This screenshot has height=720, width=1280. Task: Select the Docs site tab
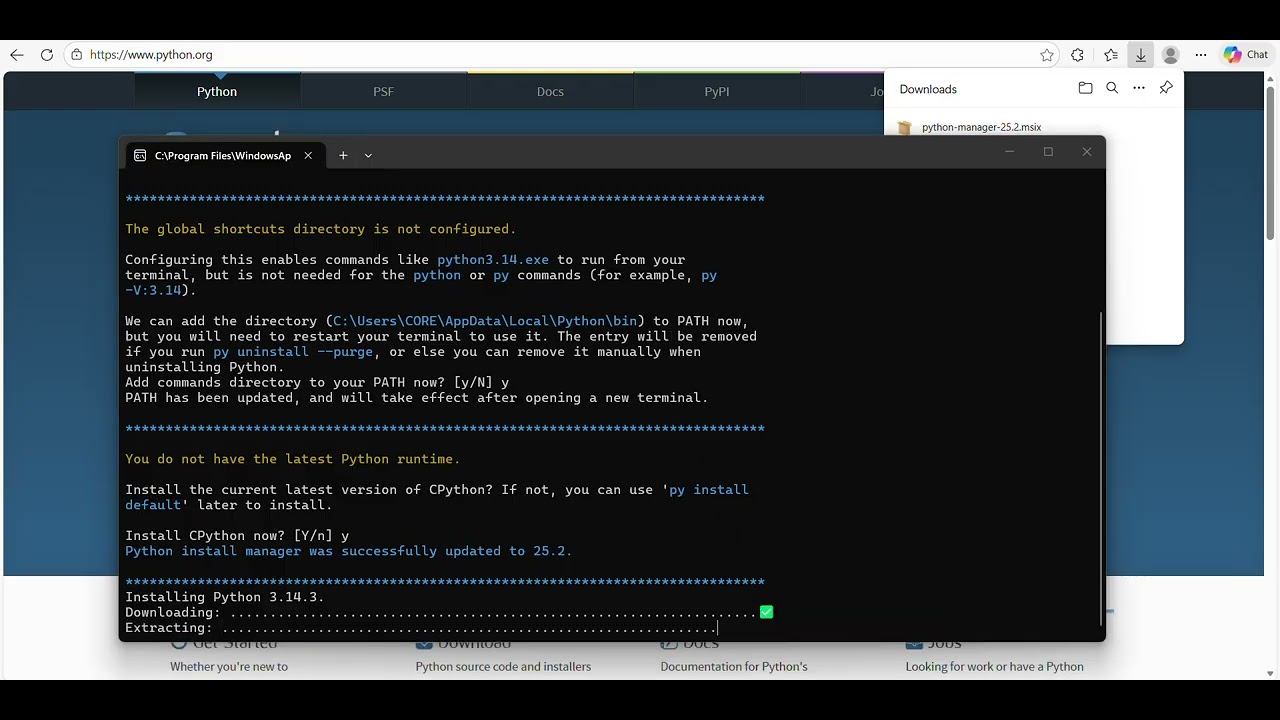point(550,91)
